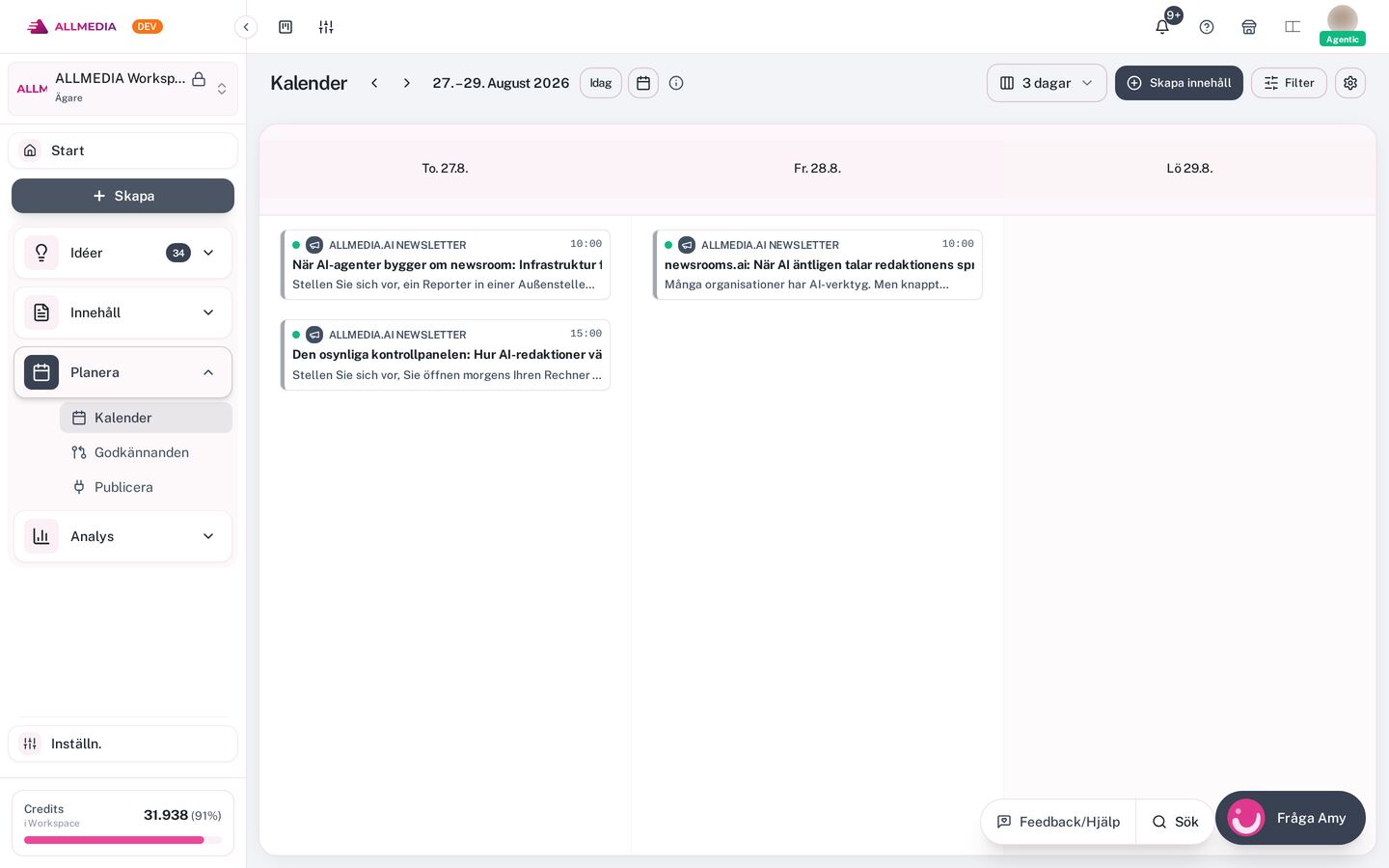Open the ALLMEDIA Workspace switcher
The height and width of the screenshot is (868, 1389).
123,89
